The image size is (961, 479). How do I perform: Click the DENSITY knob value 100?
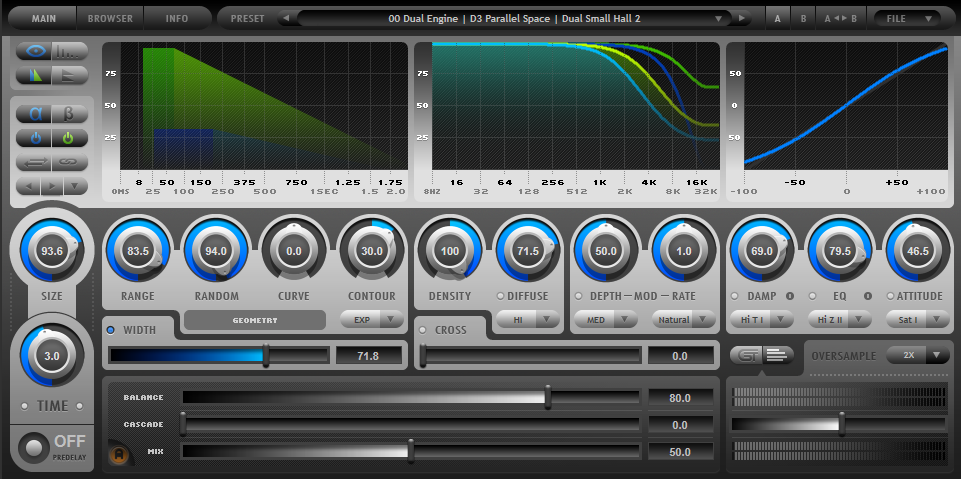click(450, 251)
